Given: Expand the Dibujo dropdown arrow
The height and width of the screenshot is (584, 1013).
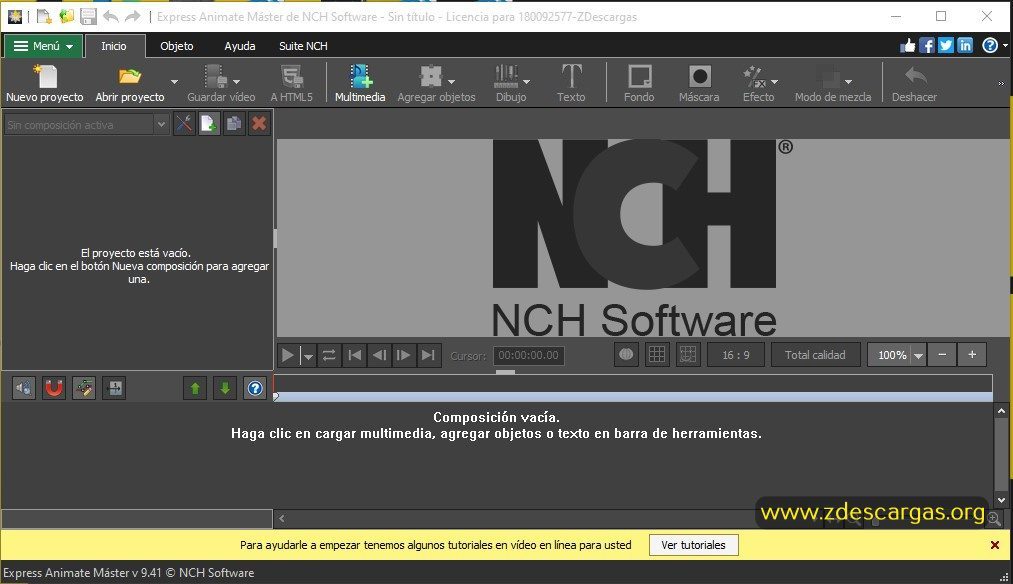Looking at the screenshot, I should (527, 82).
